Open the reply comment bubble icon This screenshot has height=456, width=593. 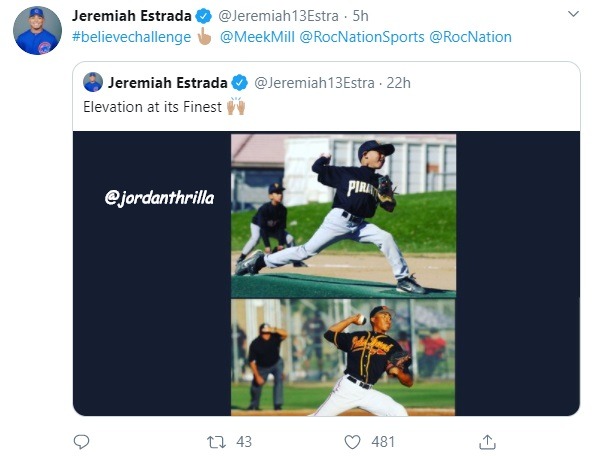[81, 441]
